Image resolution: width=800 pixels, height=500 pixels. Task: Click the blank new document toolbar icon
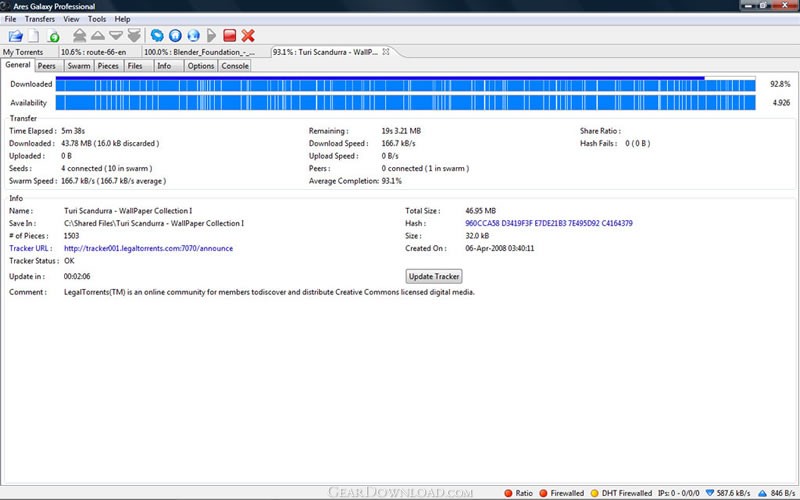point(34,36)
